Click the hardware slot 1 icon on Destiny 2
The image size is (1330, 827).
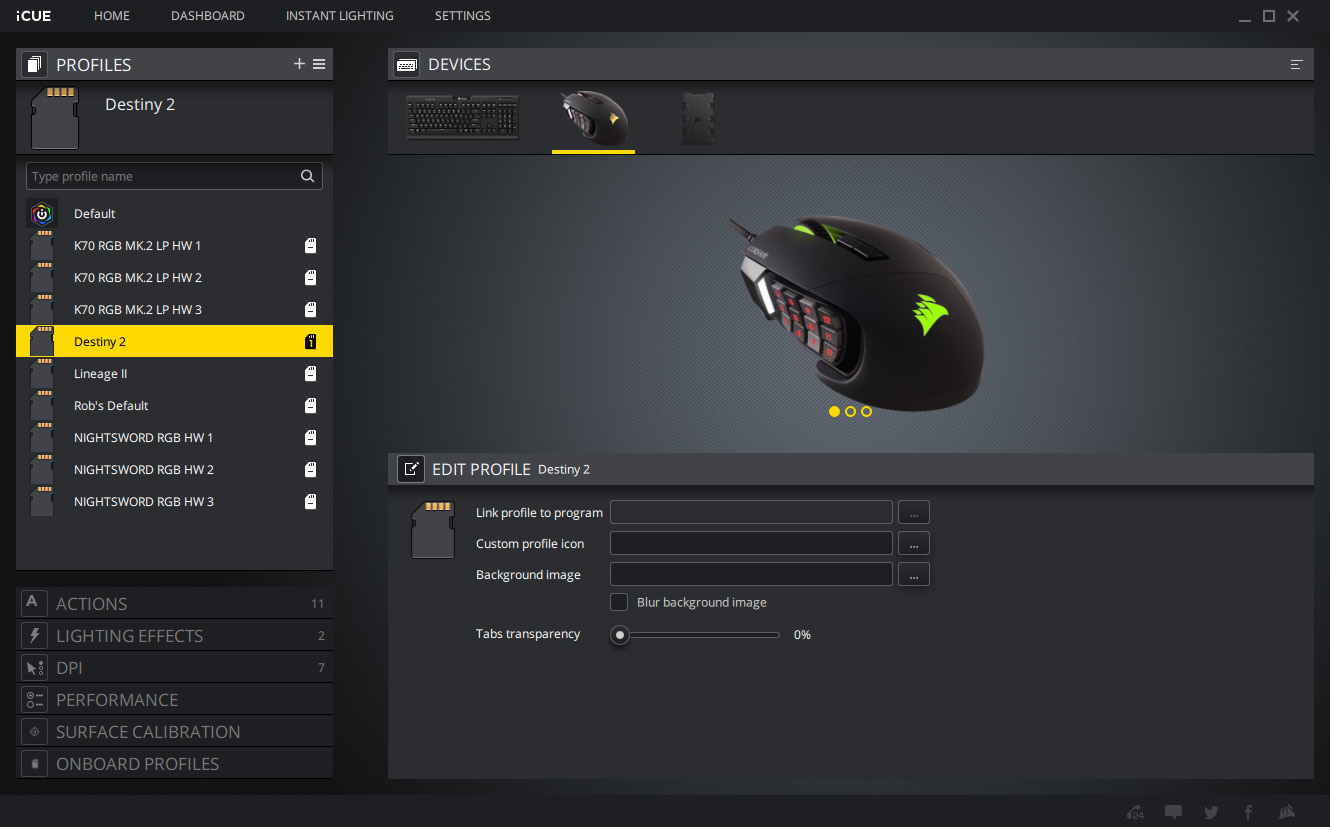[x=311, y=341]
